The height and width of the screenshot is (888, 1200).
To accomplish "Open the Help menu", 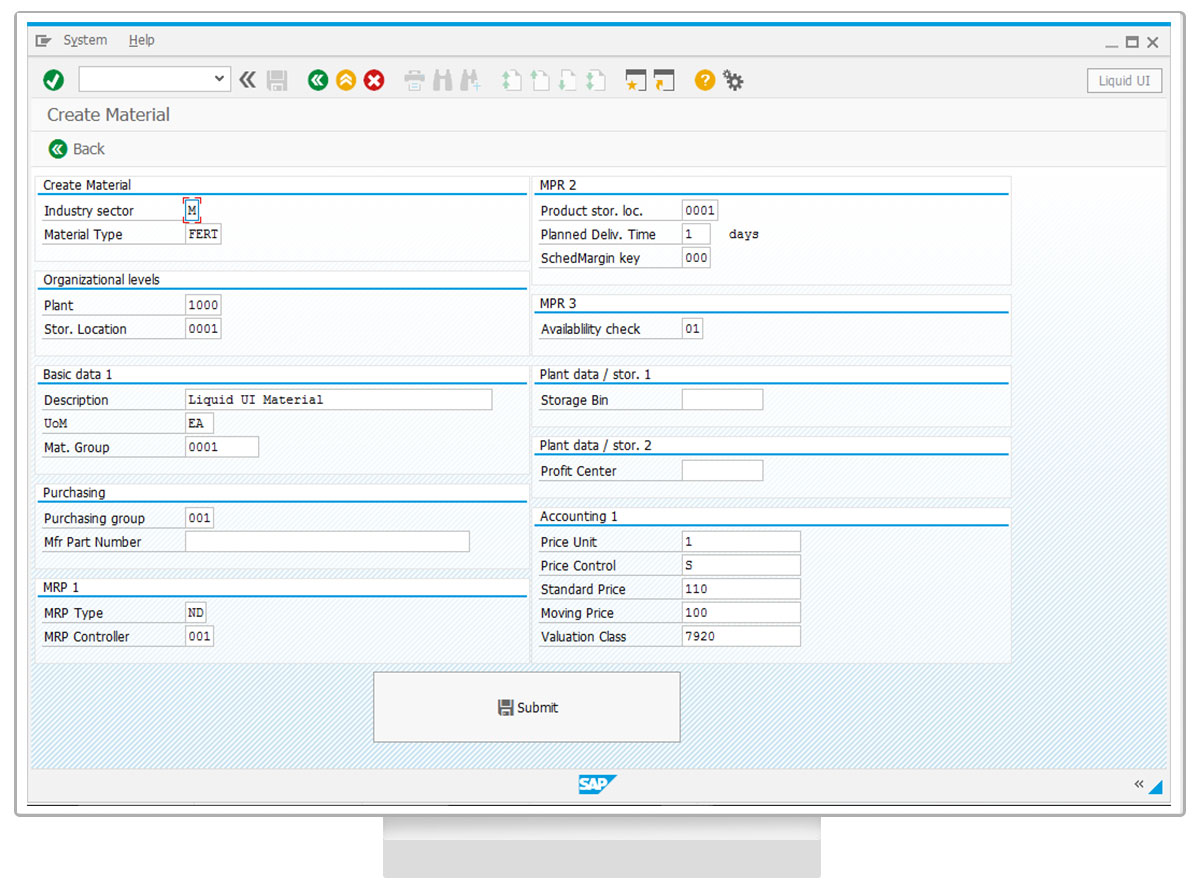I will tap(142, 40).
